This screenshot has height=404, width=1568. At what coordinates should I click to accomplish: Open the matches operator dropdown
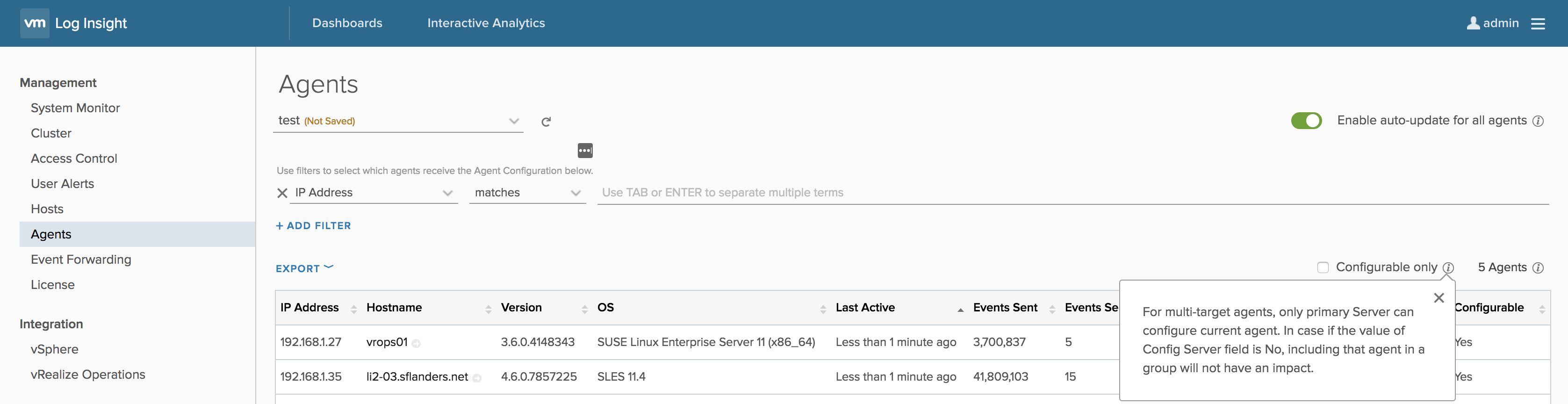coord(575,193)
